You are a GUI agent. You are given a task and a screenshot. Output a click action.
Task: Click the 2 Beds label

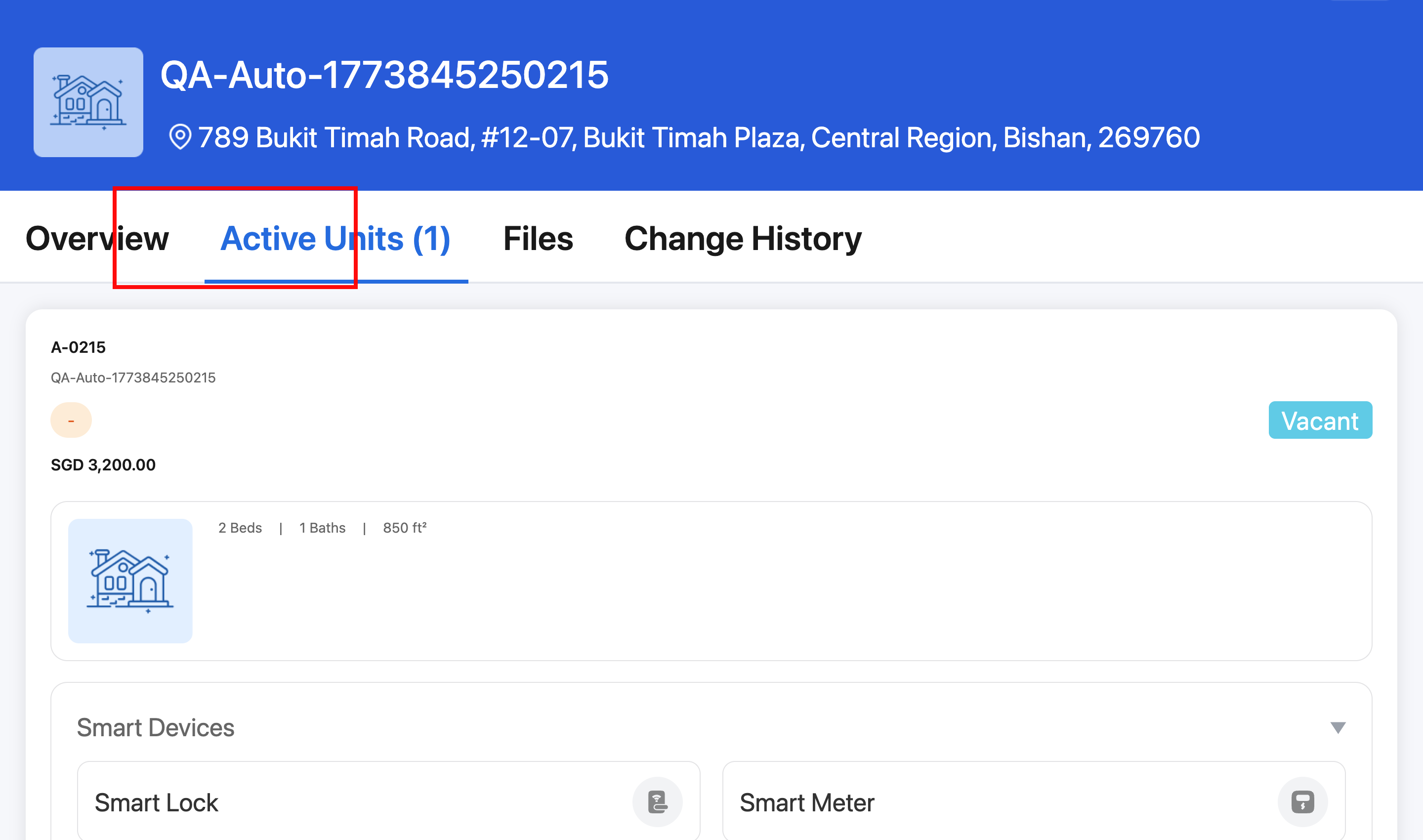click(x=240, y=528)
